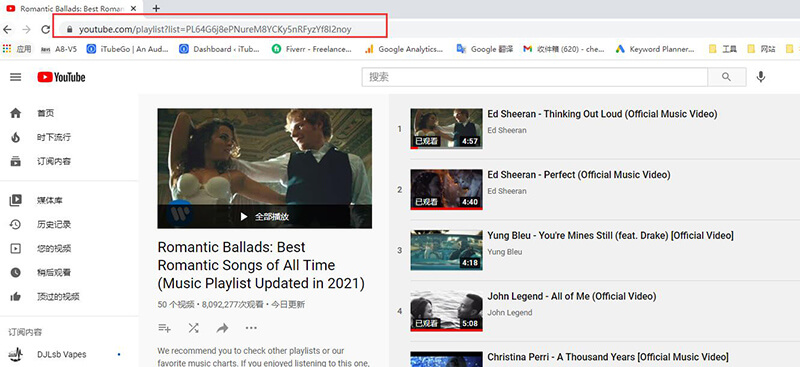
Task: Go to Home in sidebar
Action: pyautogui.click(x=16, y=113)
